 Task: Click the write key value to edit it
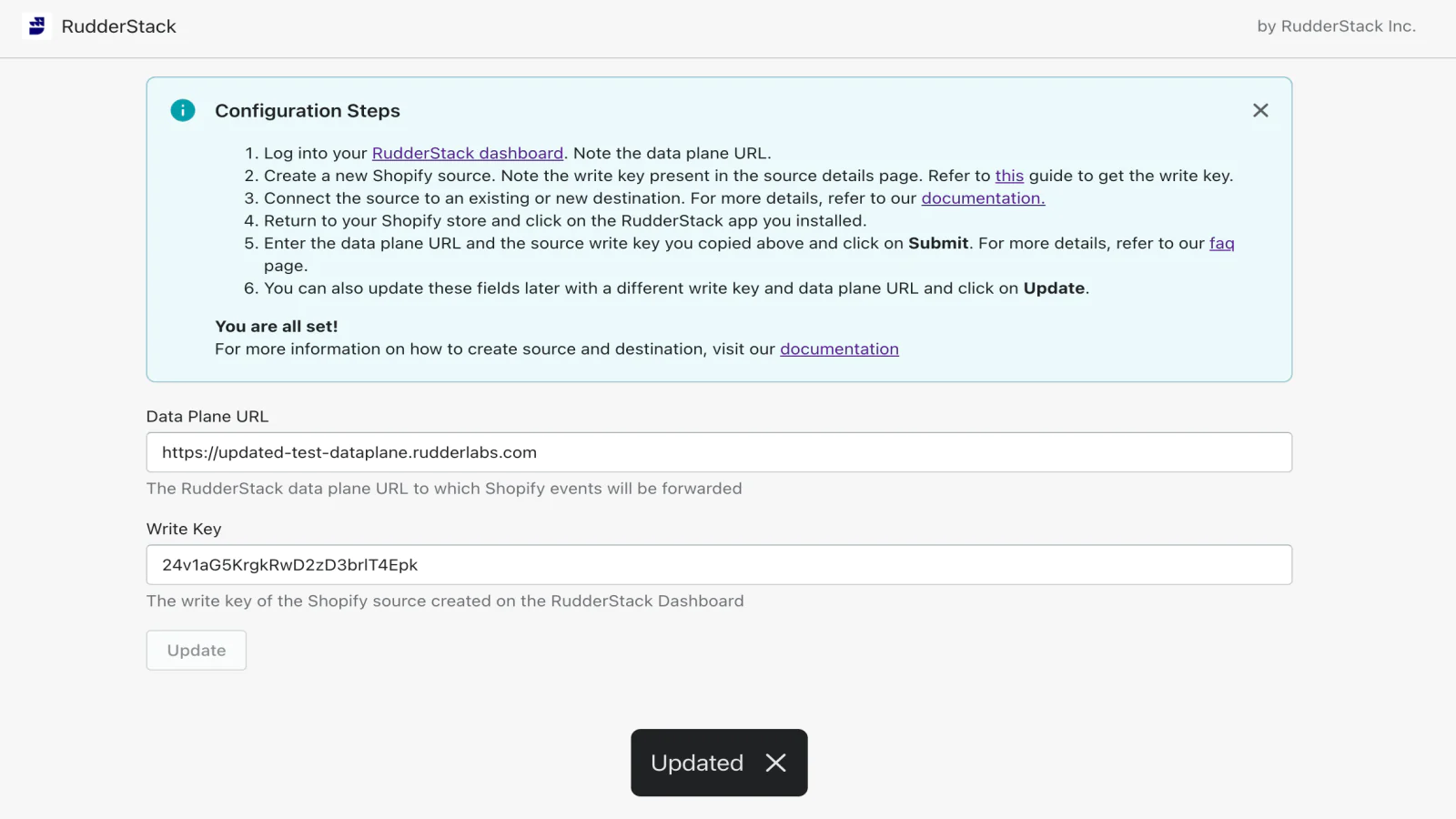coord(289,564)
